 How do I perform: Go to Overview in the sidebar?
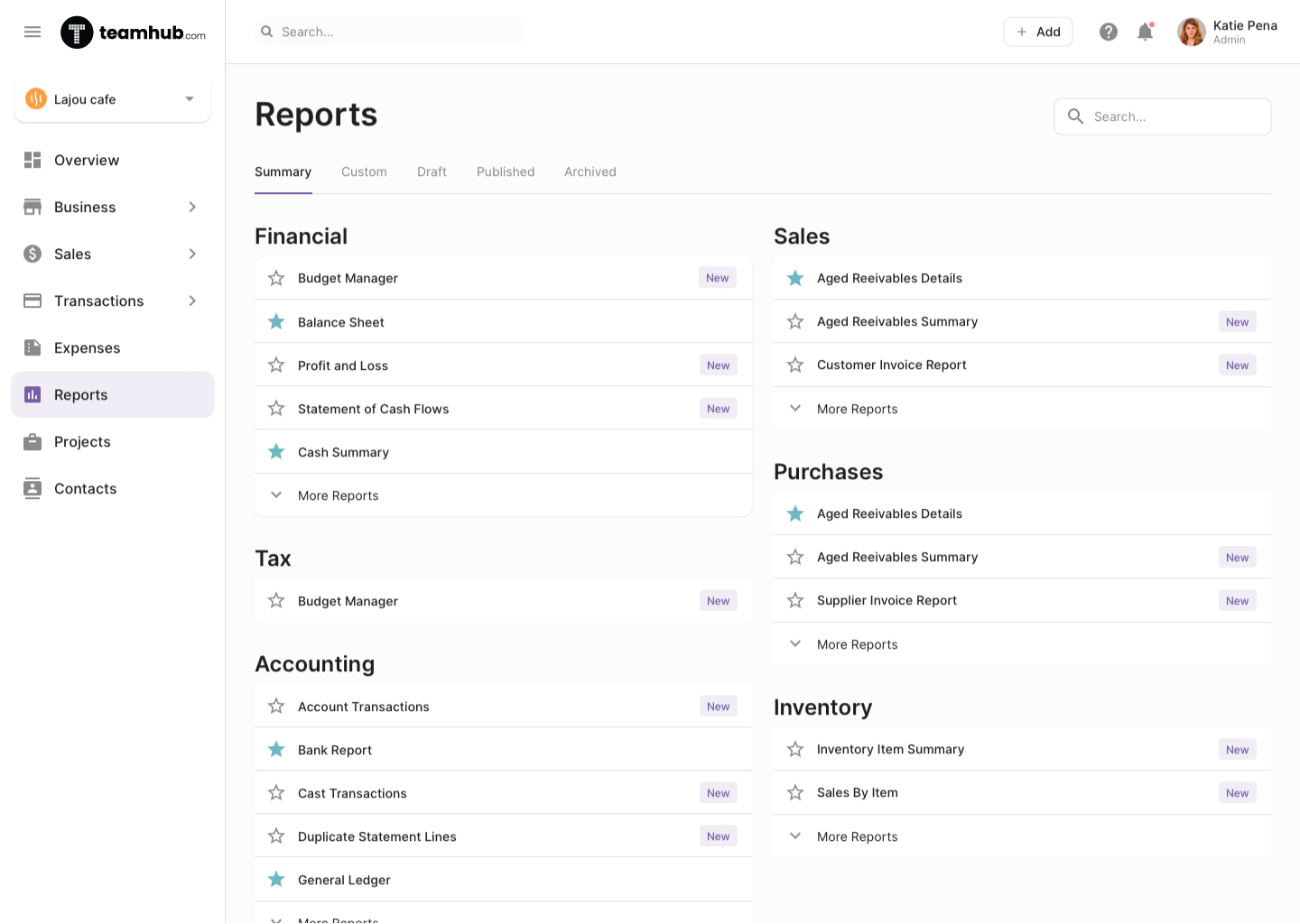(113, 160)
